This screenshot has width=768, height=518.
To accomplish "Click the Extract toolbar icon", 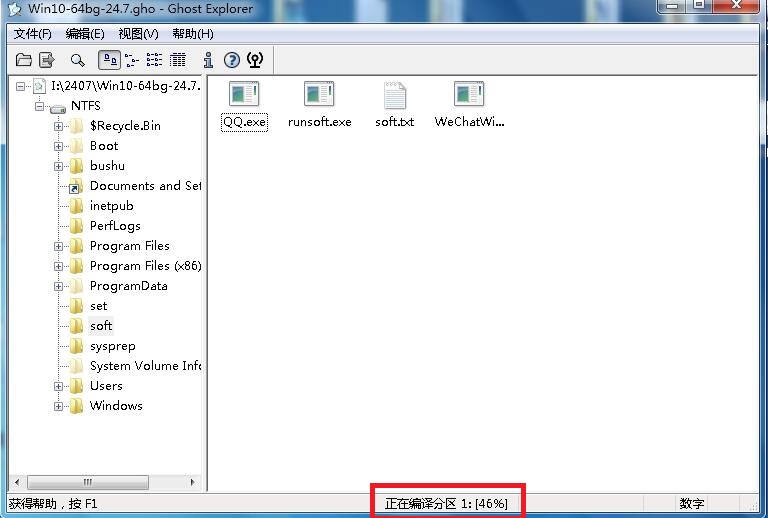I will pos(47,60).
